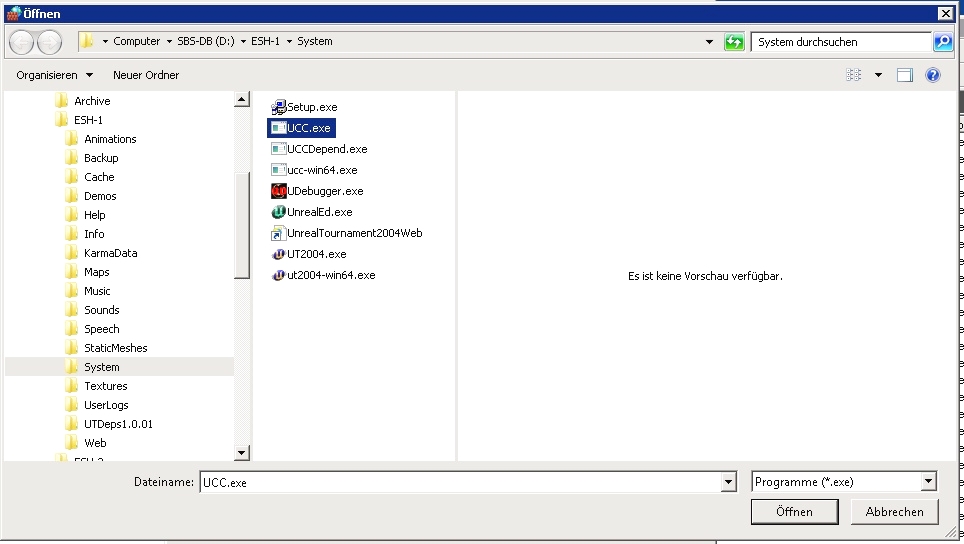Open the Programme (*.exe) file type filter
This screenshot has width=964, height=544.
tap(844, 482)
